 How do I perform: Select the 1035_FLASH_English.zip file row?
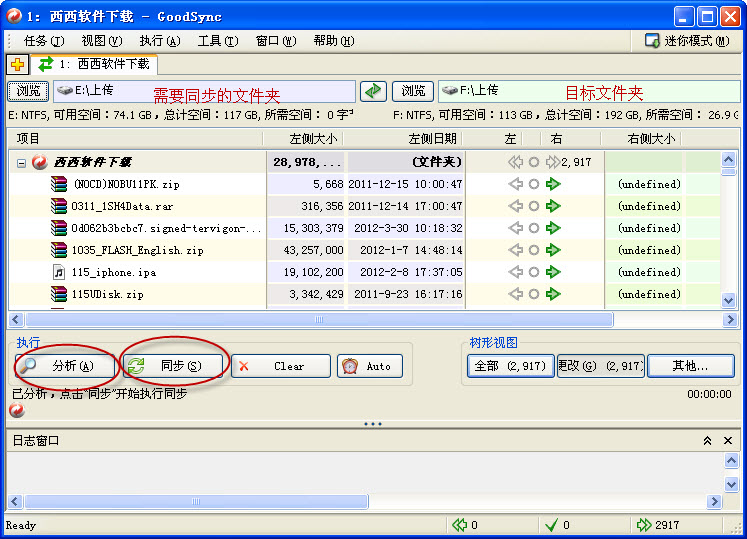pyautogui.click(x=364, y=250)
